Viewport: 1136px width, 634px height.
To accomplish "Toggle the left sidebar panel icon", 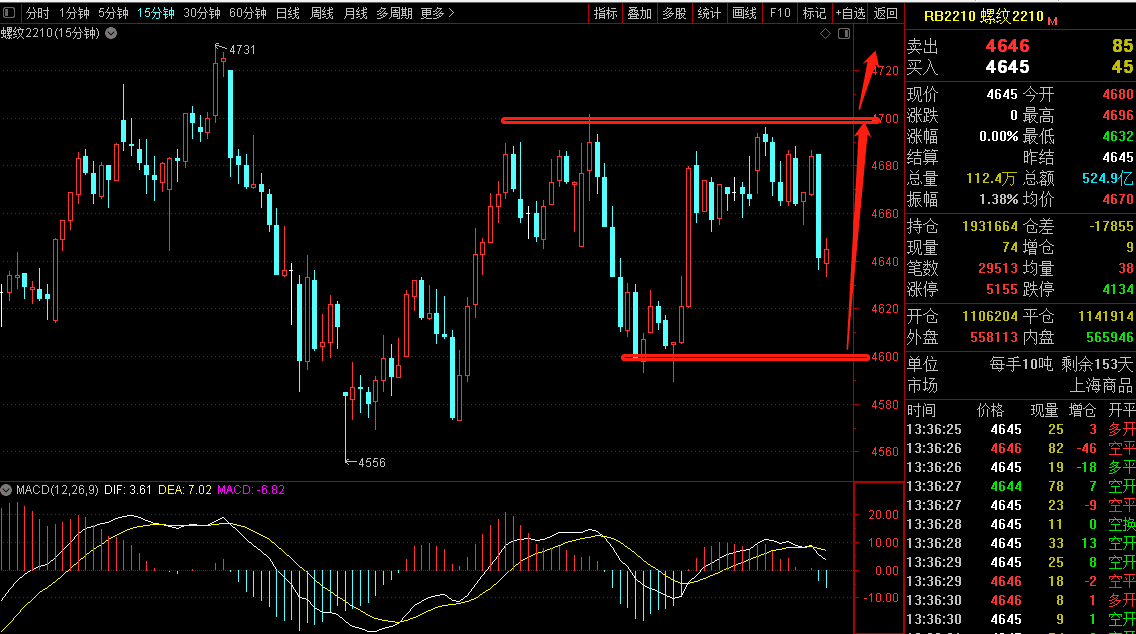I will point(9,13).
